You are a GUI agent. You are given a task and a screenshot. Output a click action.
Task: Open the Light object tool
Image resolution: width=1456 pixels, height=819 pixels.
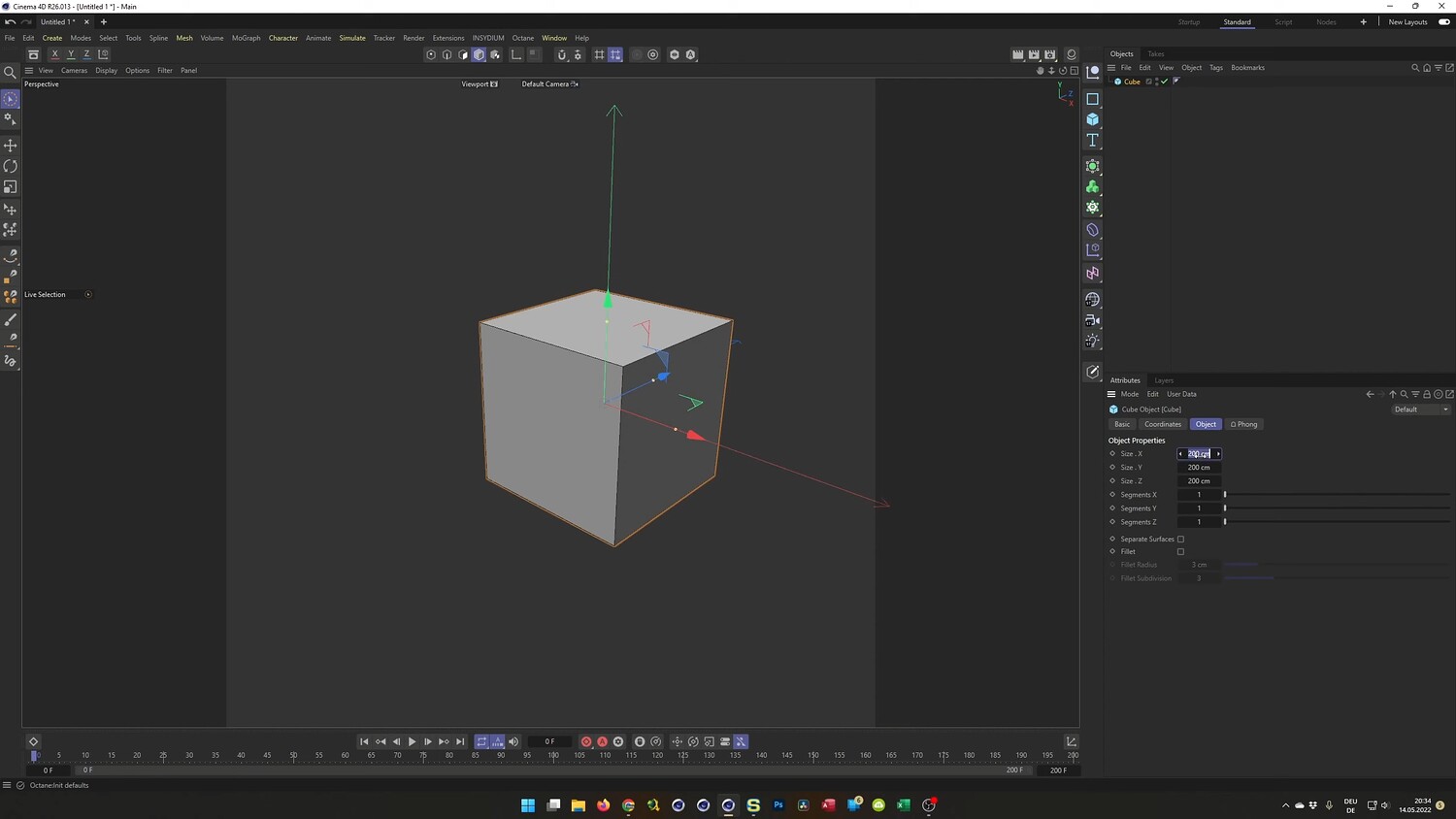pyautogui.click(x=1093, y=341)
